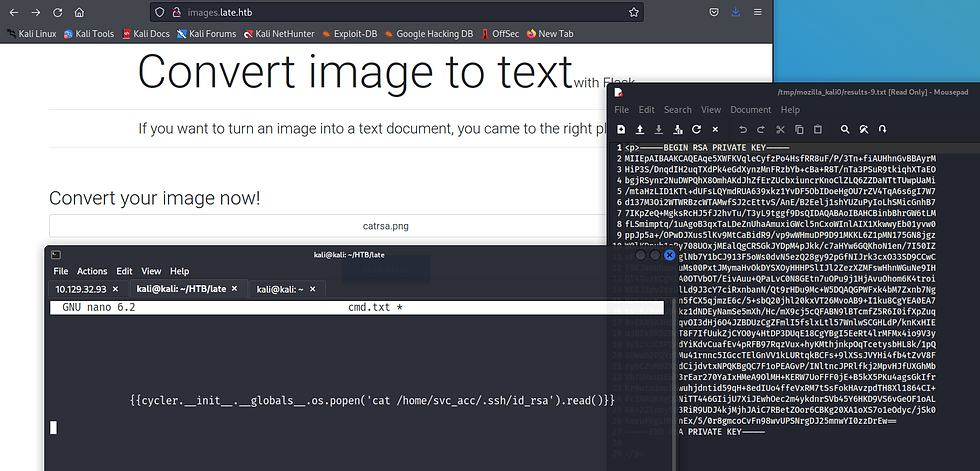The height and width of the screenshot is (471, 980).
Task: Open the Firefox home page
Action: point(79,12)
